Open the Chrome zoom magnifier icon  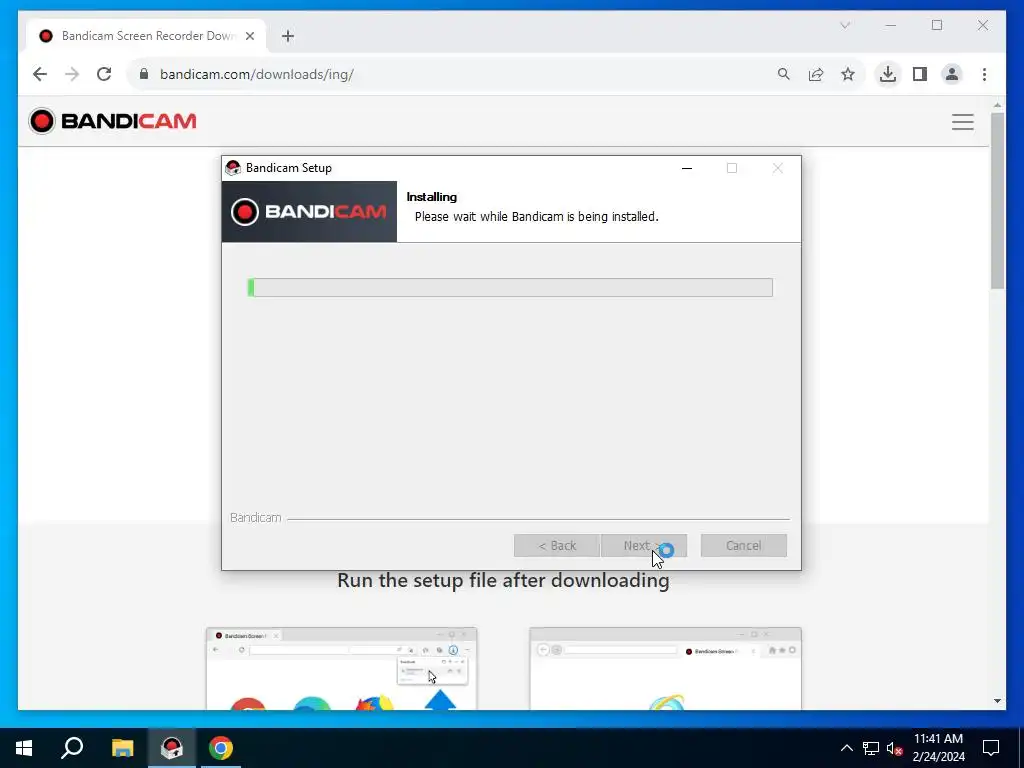(x=784, y=74)
